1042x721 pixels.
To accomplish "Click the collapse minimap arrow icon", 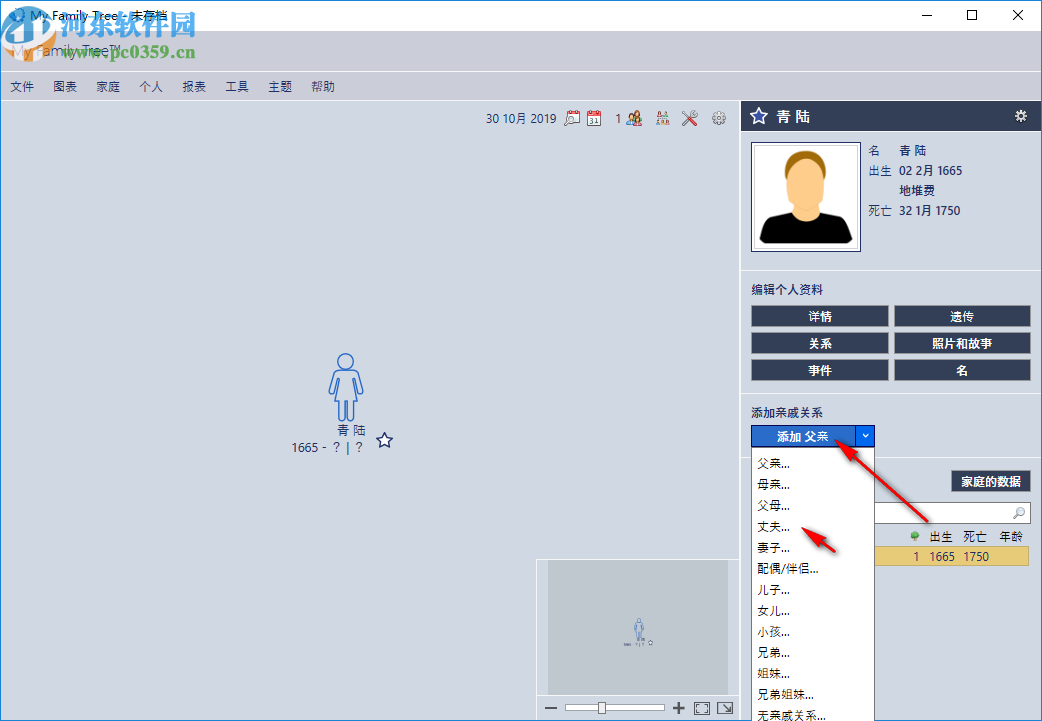I will click(725, 708).
